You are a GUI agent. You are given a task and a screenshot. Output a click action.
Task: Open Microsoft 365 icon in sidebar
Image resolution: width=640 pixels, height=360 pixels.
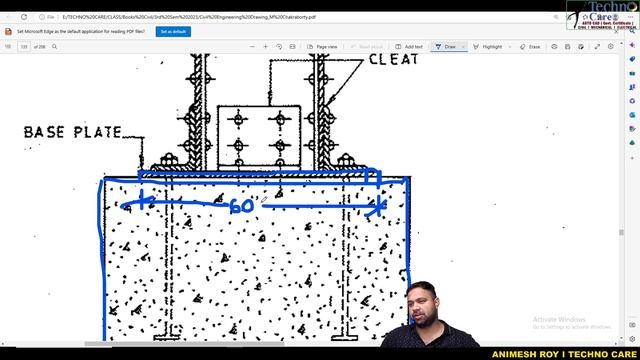[x=632, y=101]
